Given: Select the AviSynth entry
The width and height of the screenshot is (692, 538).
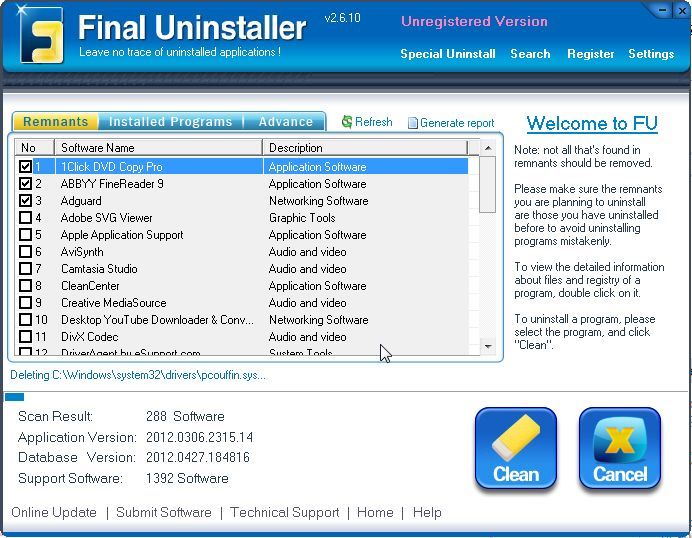Looking at the screenshot, I should click(x=241, y=252).
